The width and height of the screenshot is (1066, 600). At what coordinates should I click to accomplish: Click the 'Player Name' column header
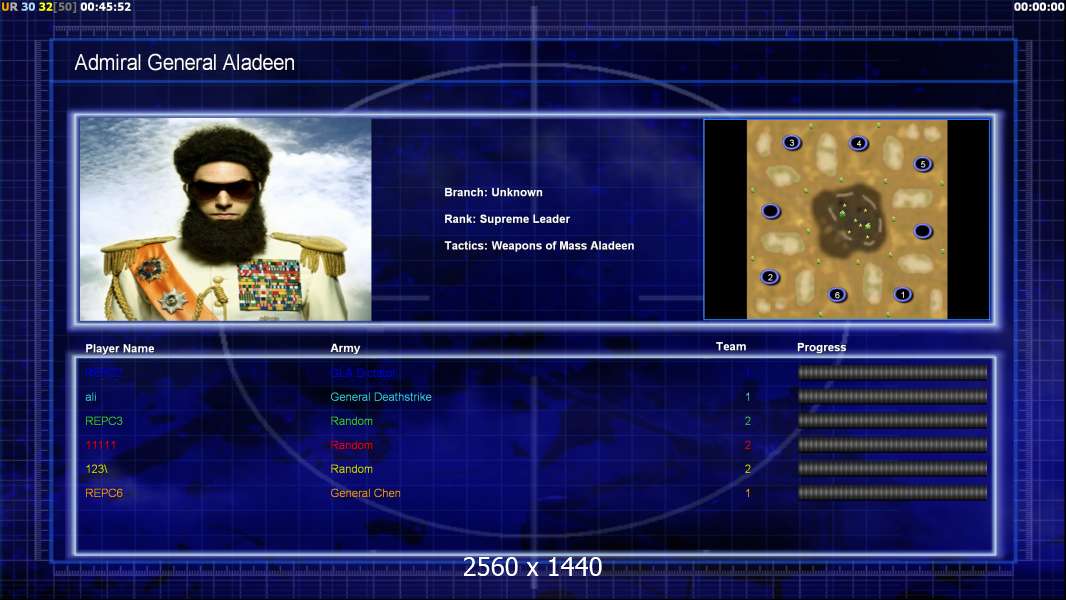pyautogui.click(x=120, y=348)
